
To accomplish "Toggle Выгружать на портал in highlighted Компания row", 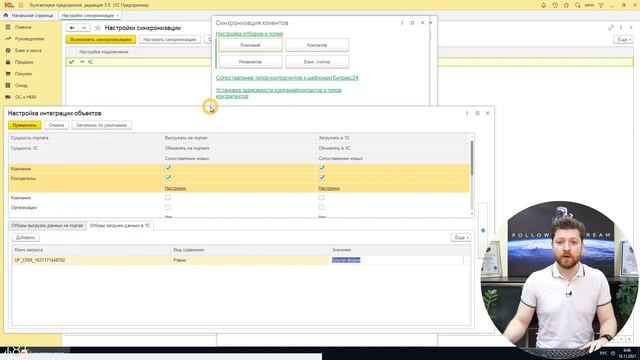I will click(168, 168).
